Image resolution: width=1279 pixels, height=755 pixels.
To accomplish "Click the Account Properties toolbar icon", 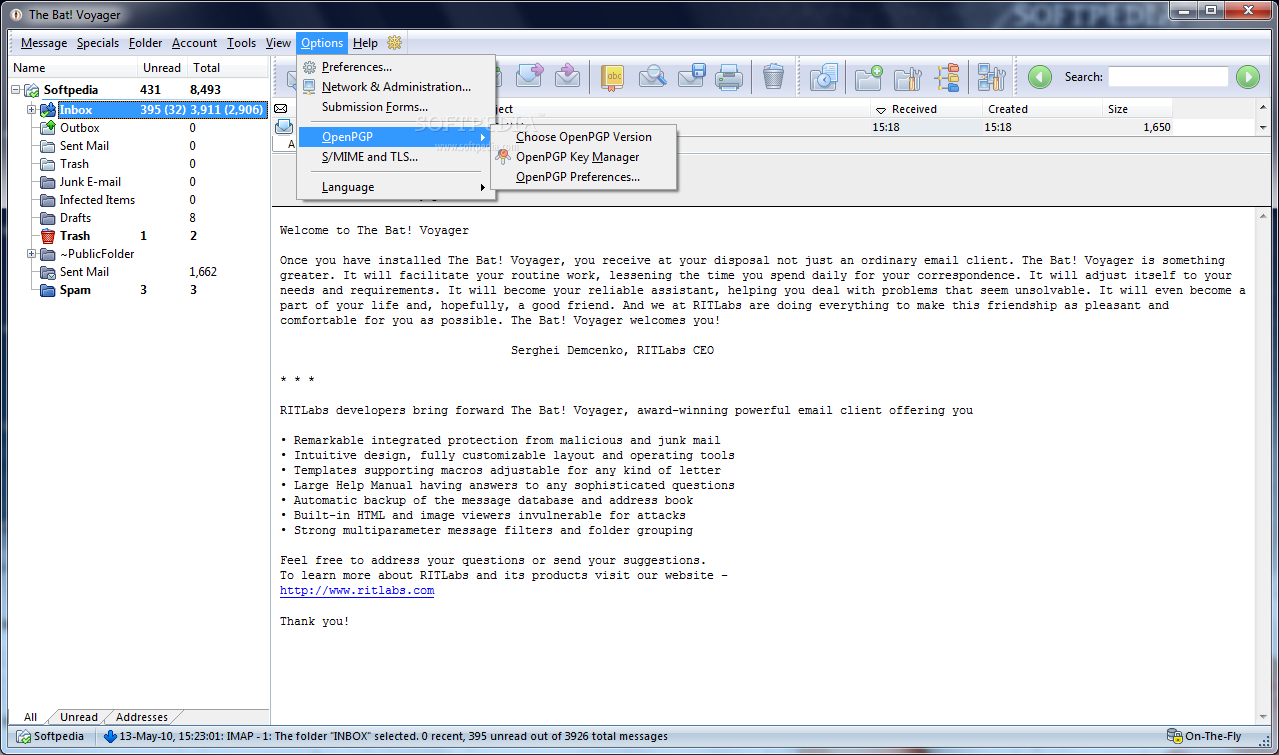I will pyautogui.click(x=991, y=76).
